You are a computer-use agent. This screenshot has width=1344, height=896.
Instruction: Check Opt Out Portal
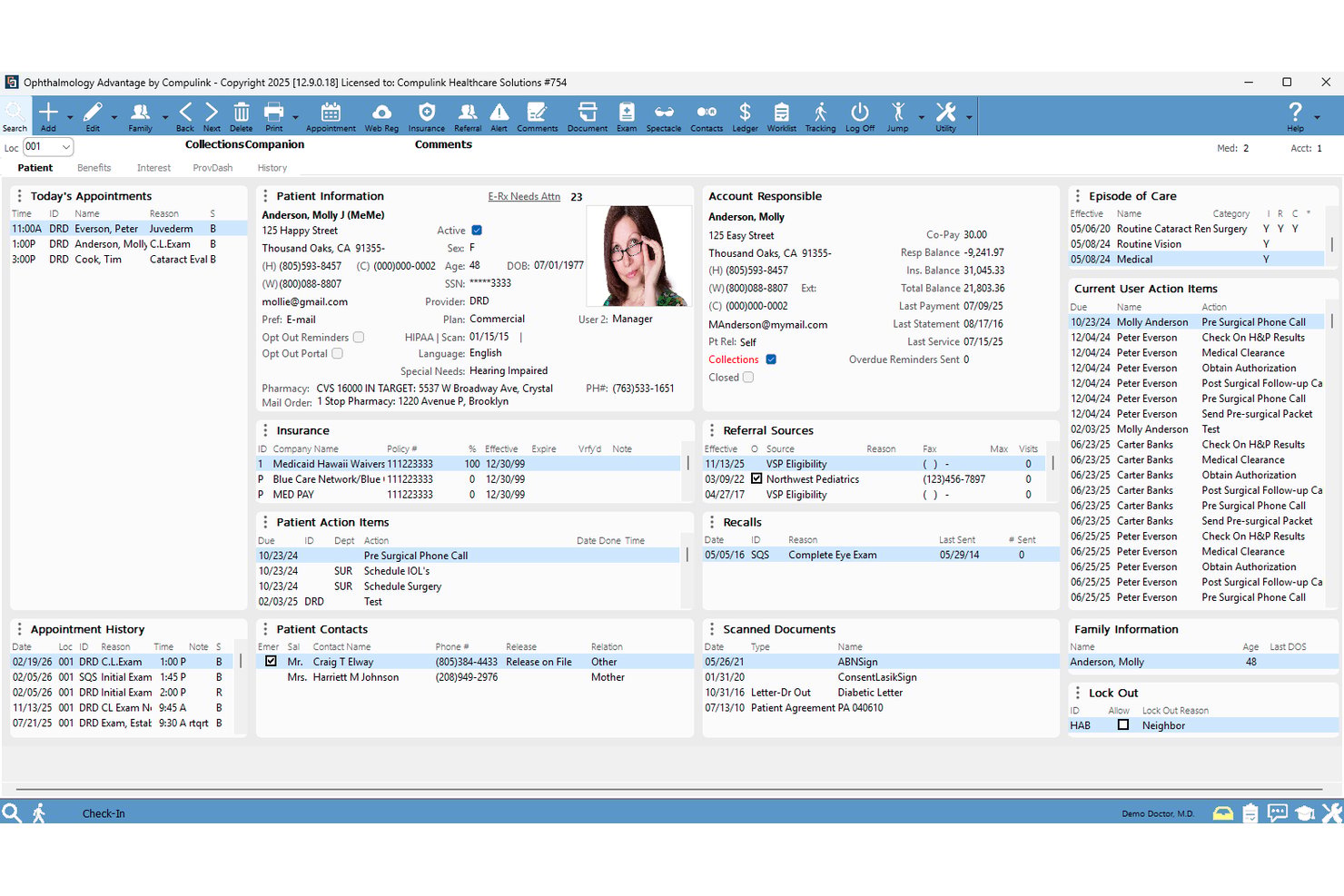pos(337,353)
